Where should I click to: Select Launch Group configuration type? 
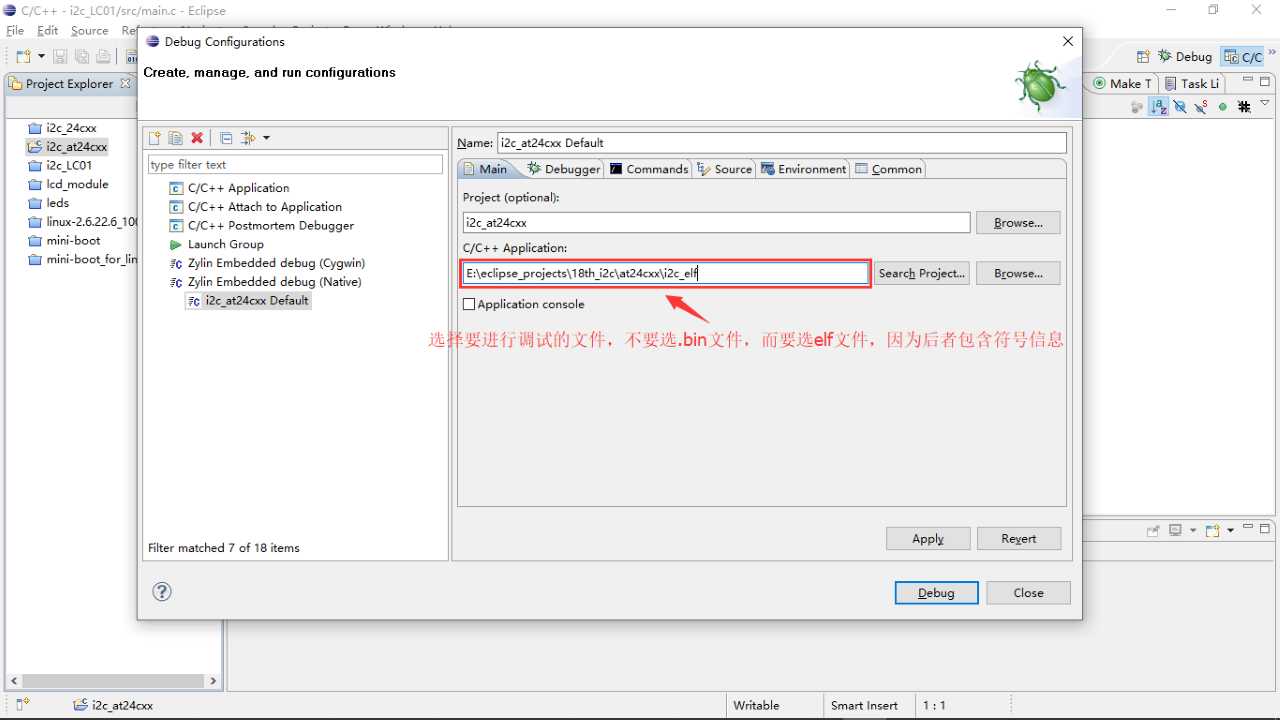[216, 244]
